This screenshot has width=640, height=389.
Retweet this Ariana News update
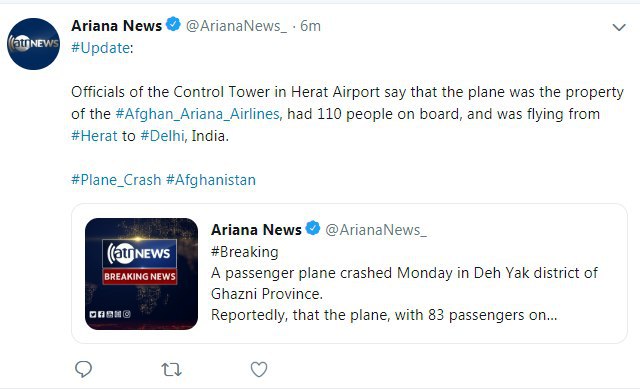click(x=171, y=369)
